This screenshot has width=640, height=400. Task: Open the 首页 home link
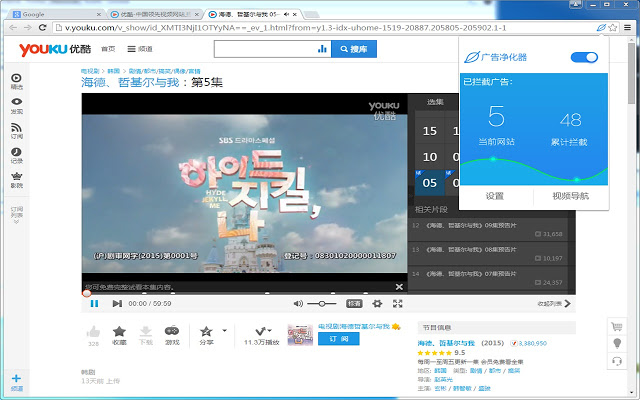[108, 49]
